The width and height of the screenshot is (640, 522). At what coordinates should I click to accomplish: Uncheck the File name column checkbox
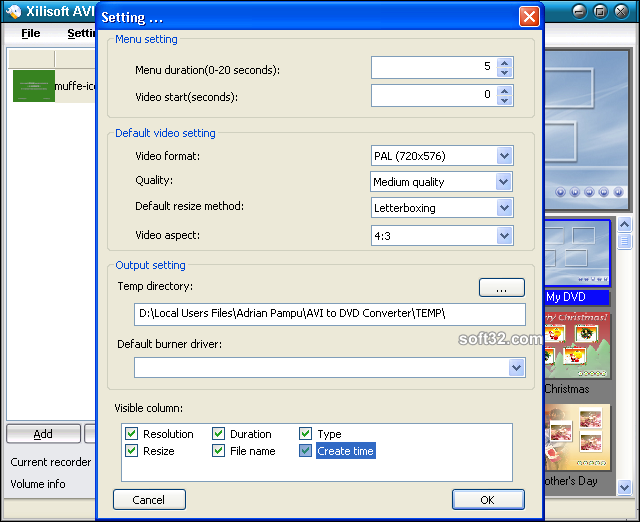click(x=218, y=451)
